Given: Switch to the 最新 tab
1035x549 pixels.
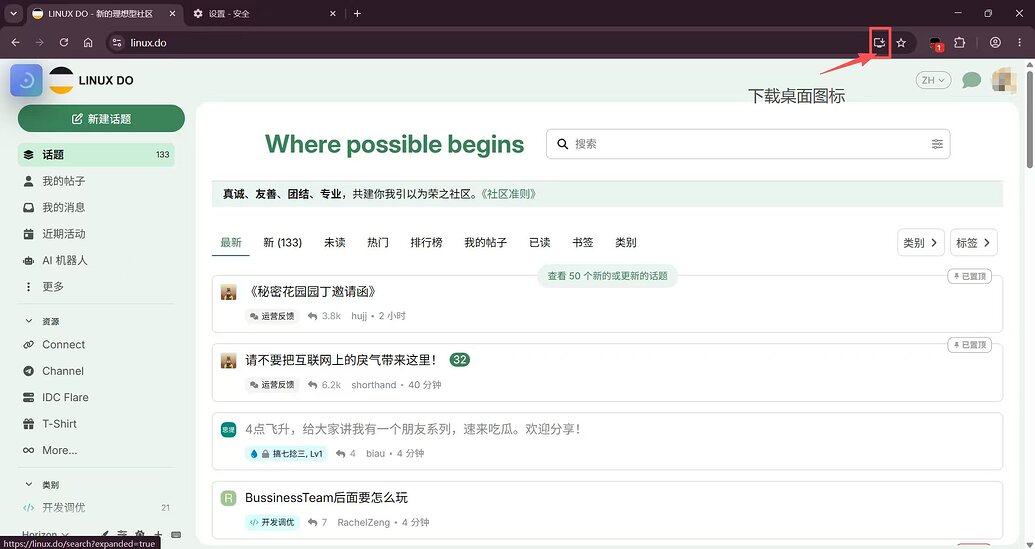Looking at the screenshot, I should click(x=231, y=242).
